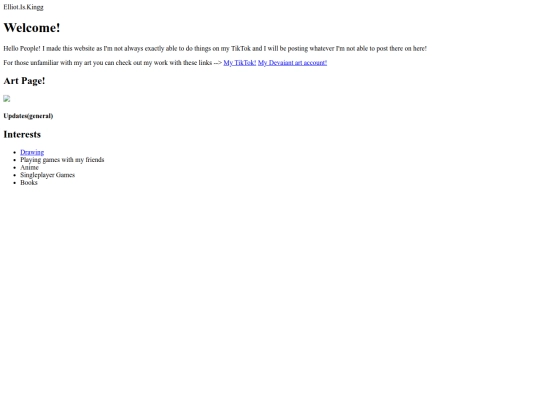Click the "For those unfamiliar" sentence start
This screenshot has width=540, height=405.
(31, 63)
